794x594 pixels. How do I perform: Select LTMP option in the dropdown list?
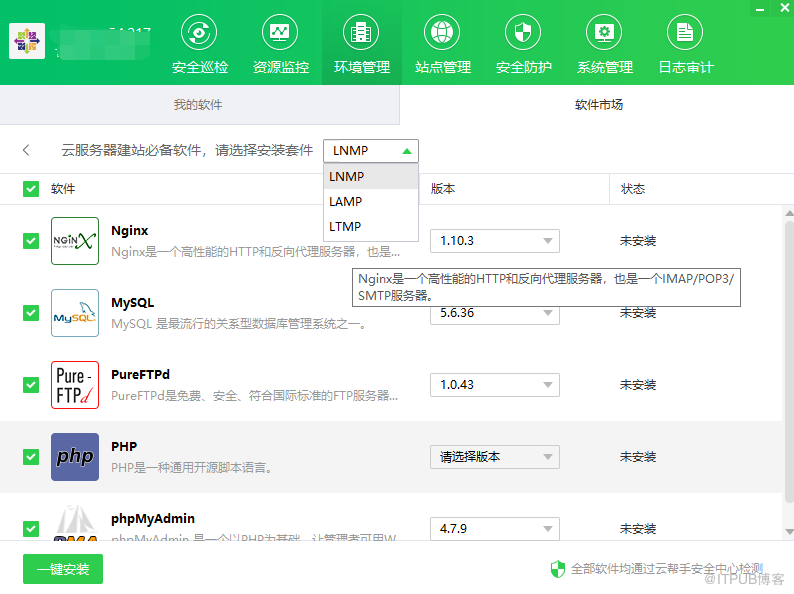pos(346,227)
